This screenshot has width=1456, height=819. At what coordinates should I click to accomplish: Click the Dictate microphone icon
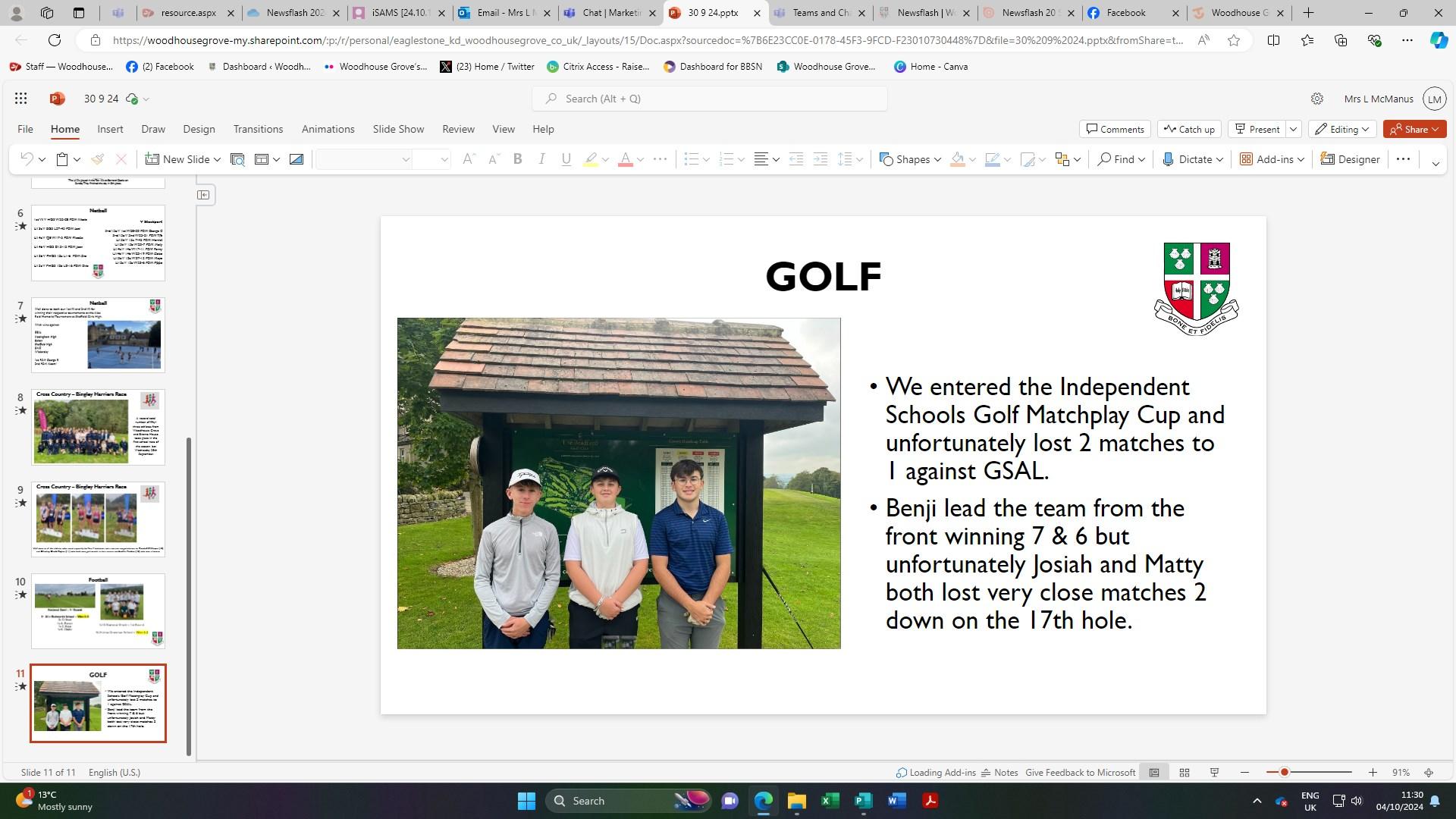click(x=1169, y=159)
